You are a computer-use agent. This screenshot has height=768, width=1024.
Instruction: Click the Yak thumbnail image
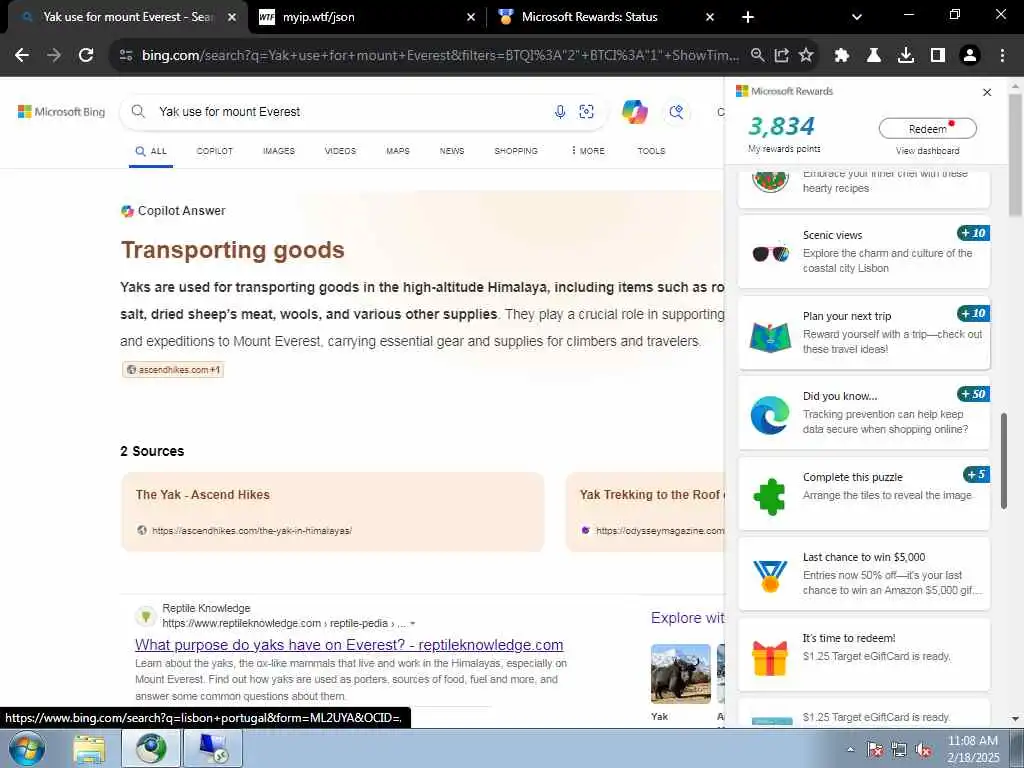click(x=680, y=674)
